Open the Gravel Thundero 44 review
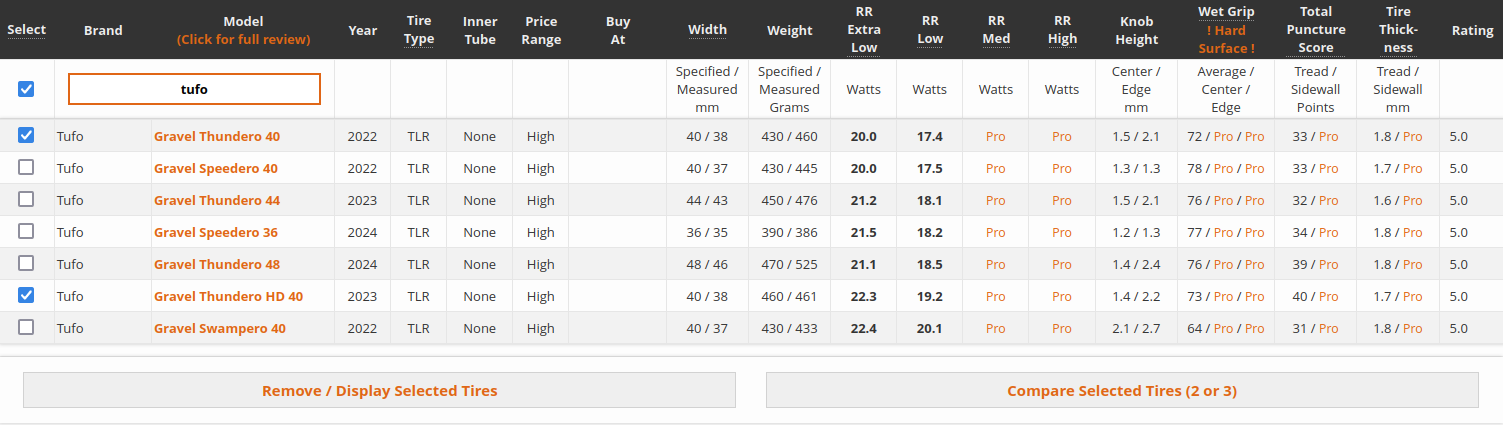The image size is (1503, 425). click(217, 200)
